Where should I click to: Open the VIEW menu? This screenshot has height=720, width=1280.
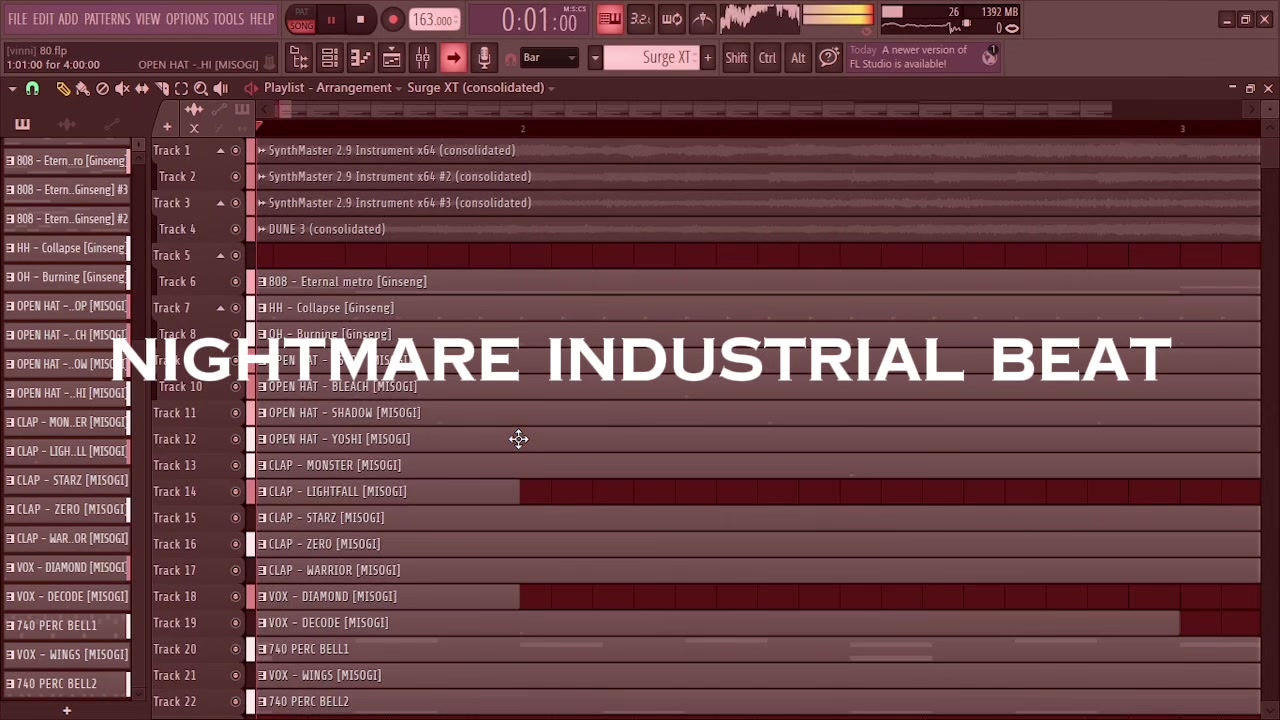point(148,19)
